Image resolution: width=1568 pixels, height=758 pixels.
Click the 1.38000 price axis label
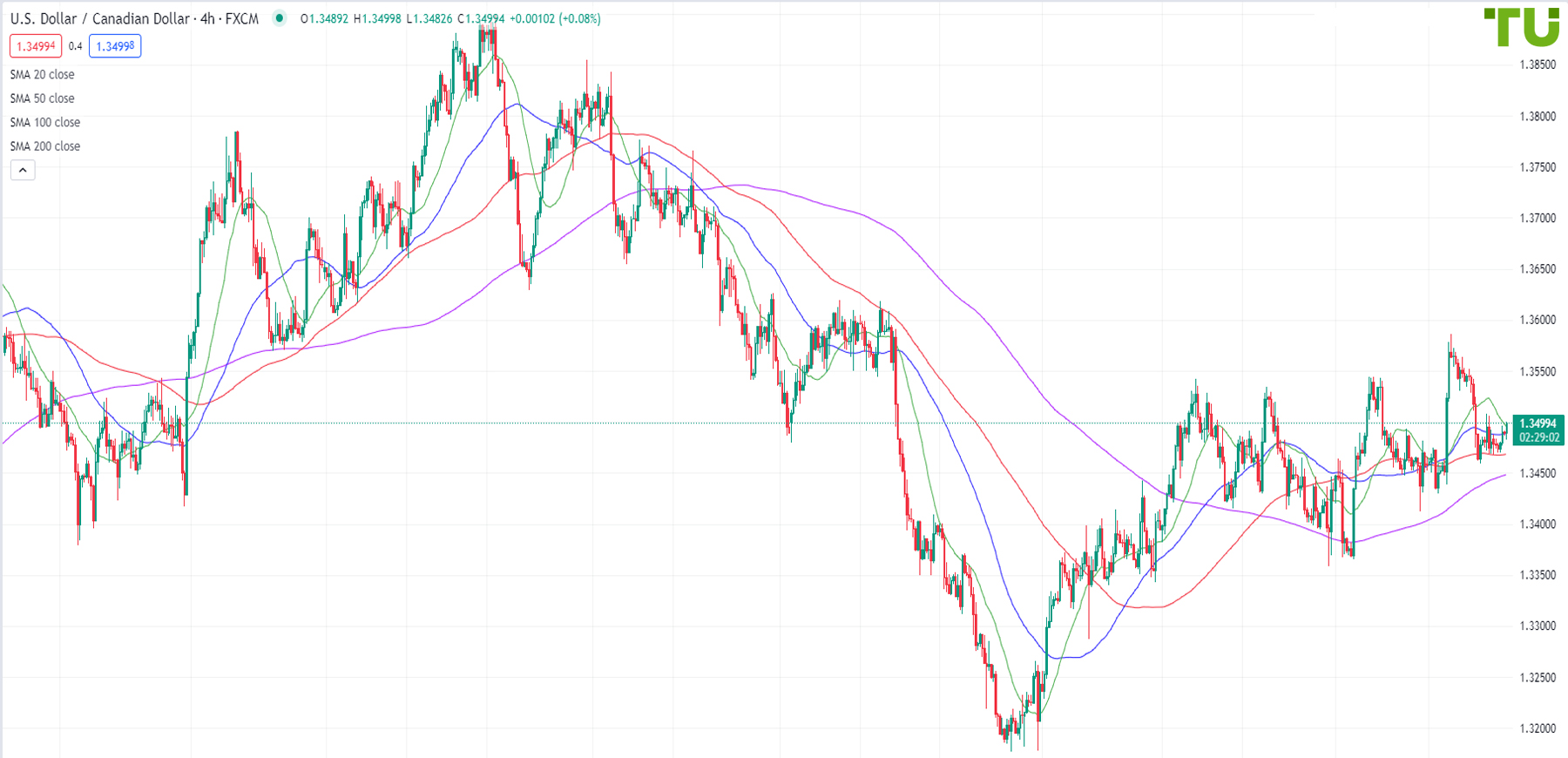pyautogui.click(x=1538, y=116)
